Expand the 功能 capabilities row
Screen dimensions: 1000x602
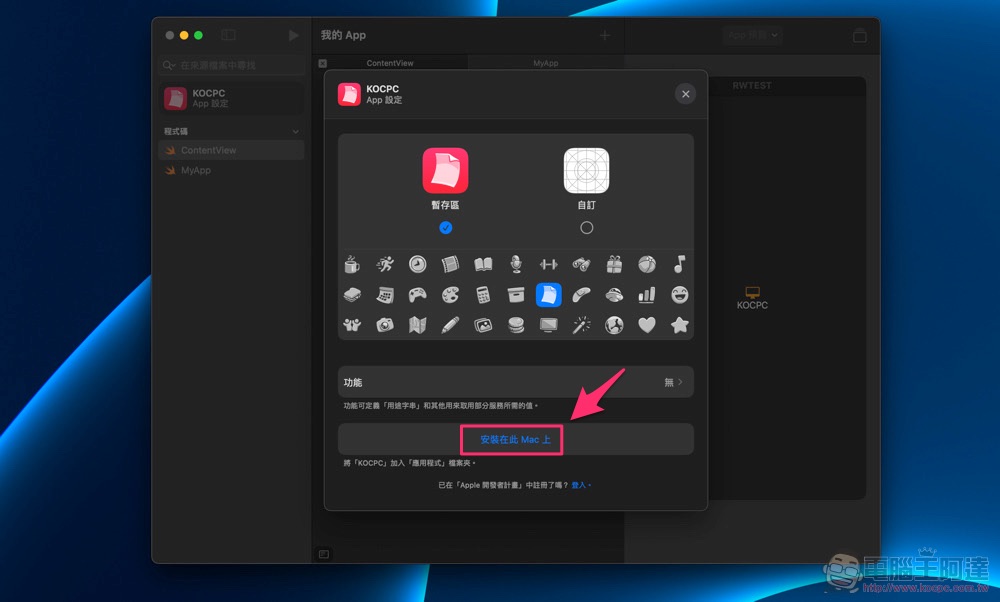515,382
